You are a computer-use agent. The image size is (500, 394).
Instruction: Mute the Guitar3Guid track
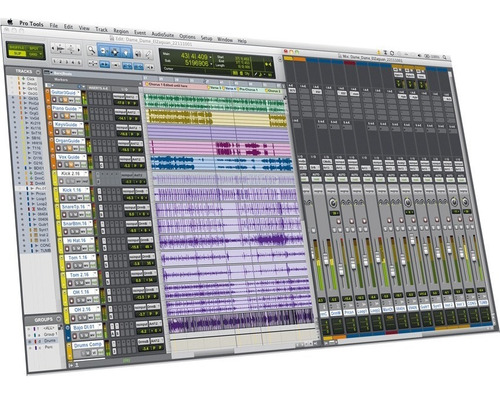tap(66, 100)
